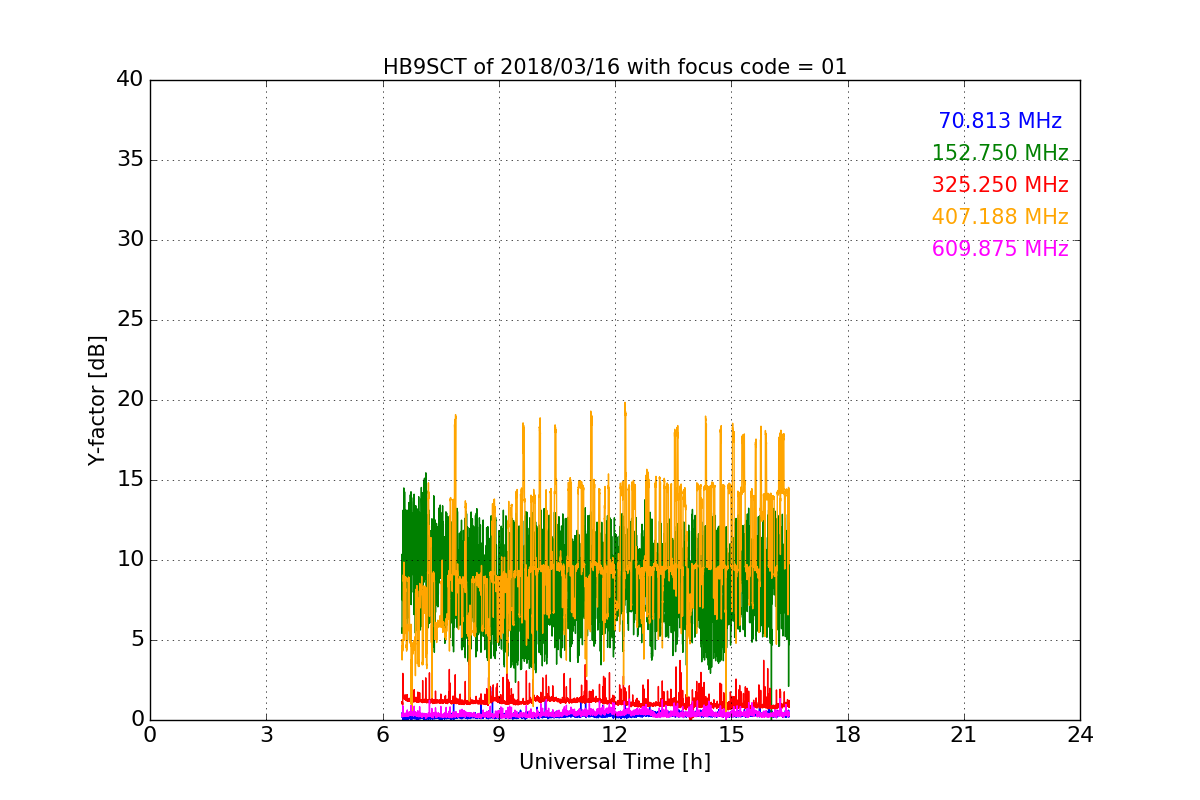Select the 407.188 MHz legend label
The image size is (1200, 800).
(1000, 217)
